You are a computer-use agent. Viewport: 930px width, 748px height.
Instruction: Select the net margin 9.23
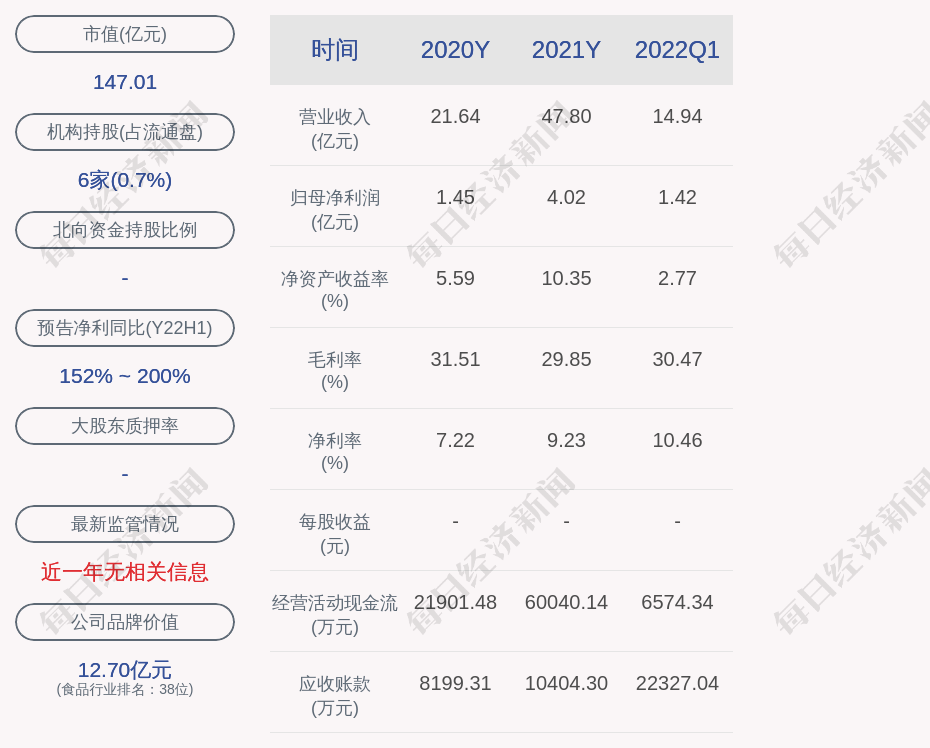point(566,440)
